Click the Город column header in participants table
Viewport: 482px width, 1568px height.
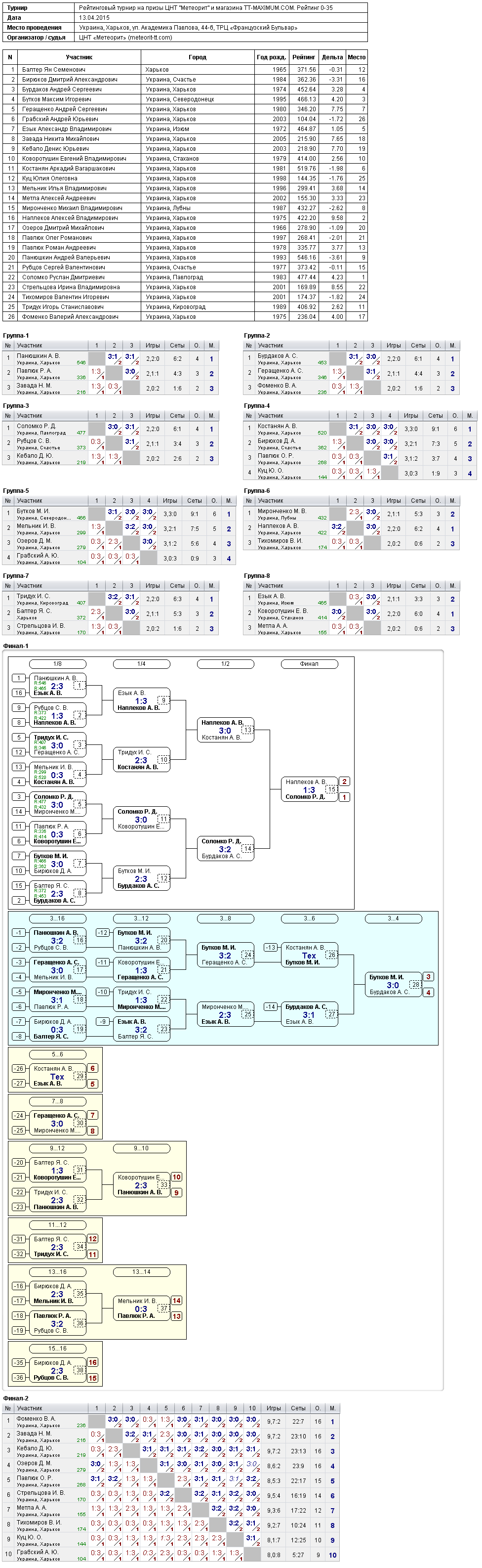point(198,57)
